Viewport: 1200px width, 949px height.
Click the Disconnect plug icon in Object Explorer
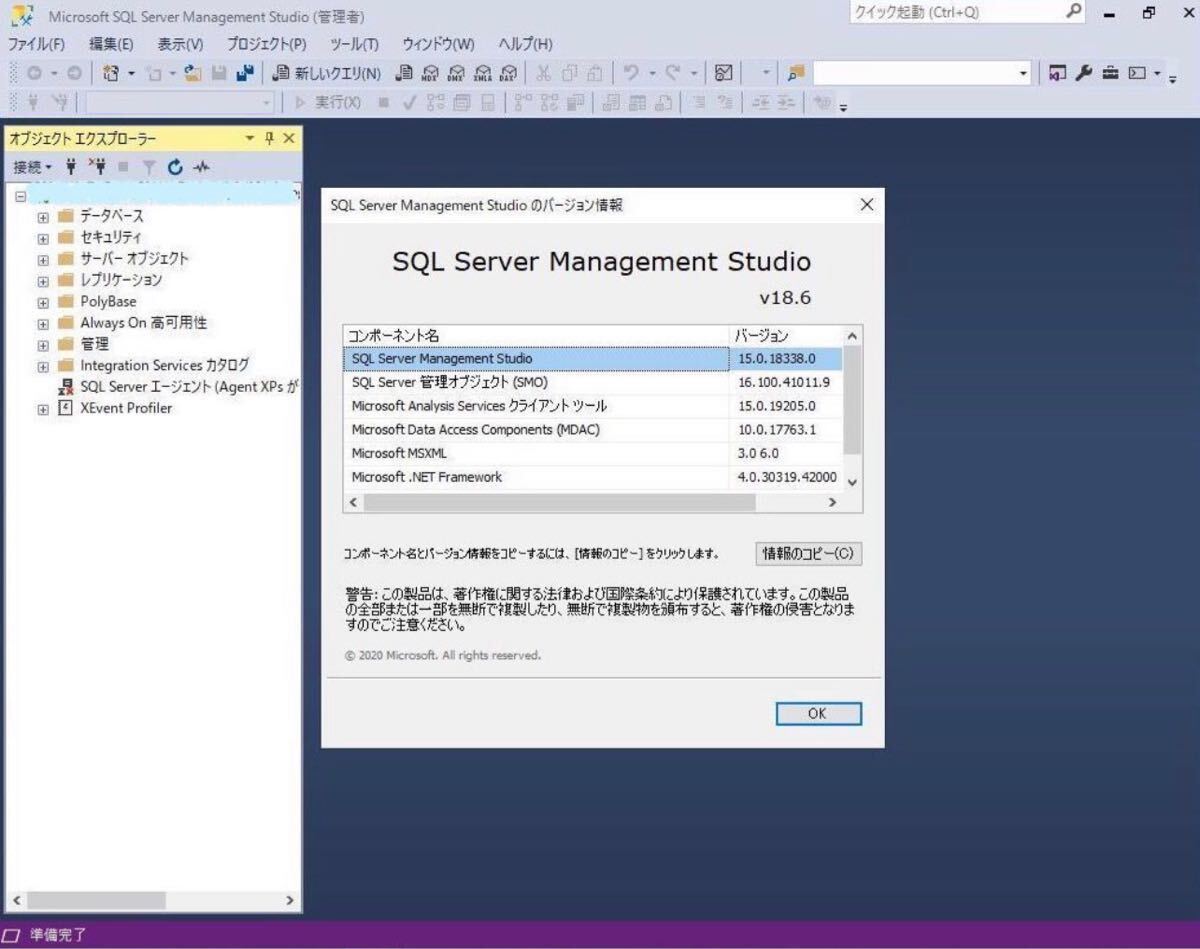click(x=97, y=167)
